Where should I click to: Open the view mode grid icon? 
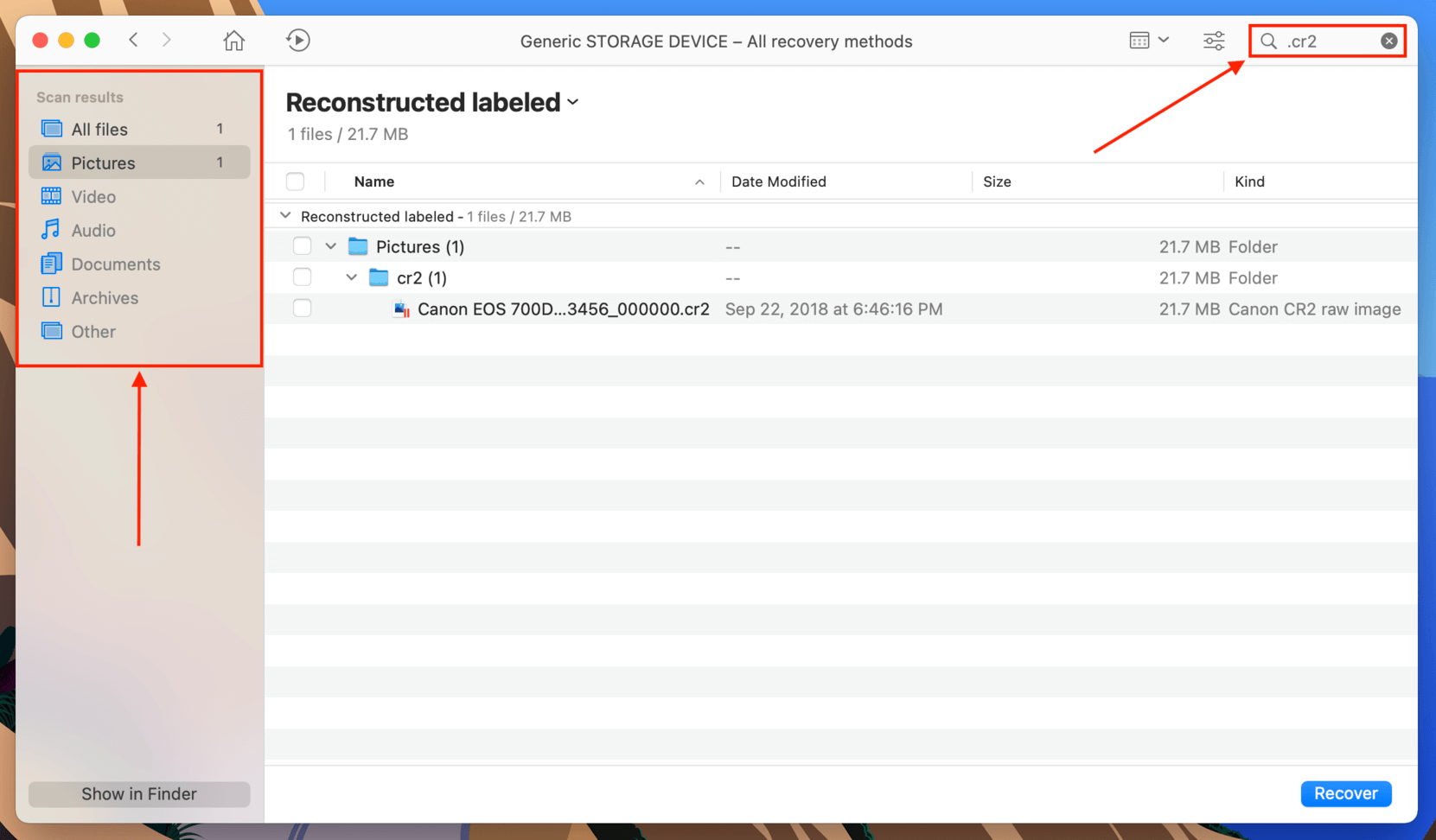click(1139, 41)
